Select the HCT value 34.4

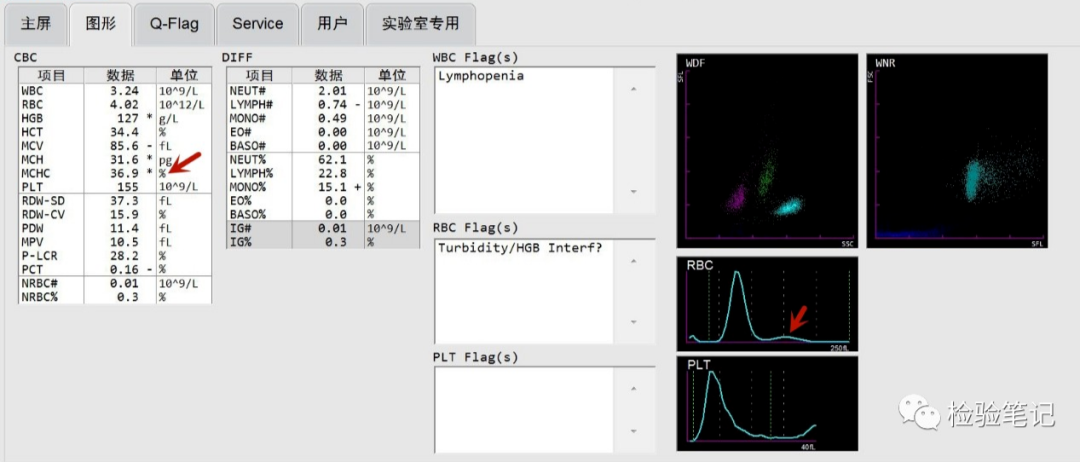tap(126, 132)
